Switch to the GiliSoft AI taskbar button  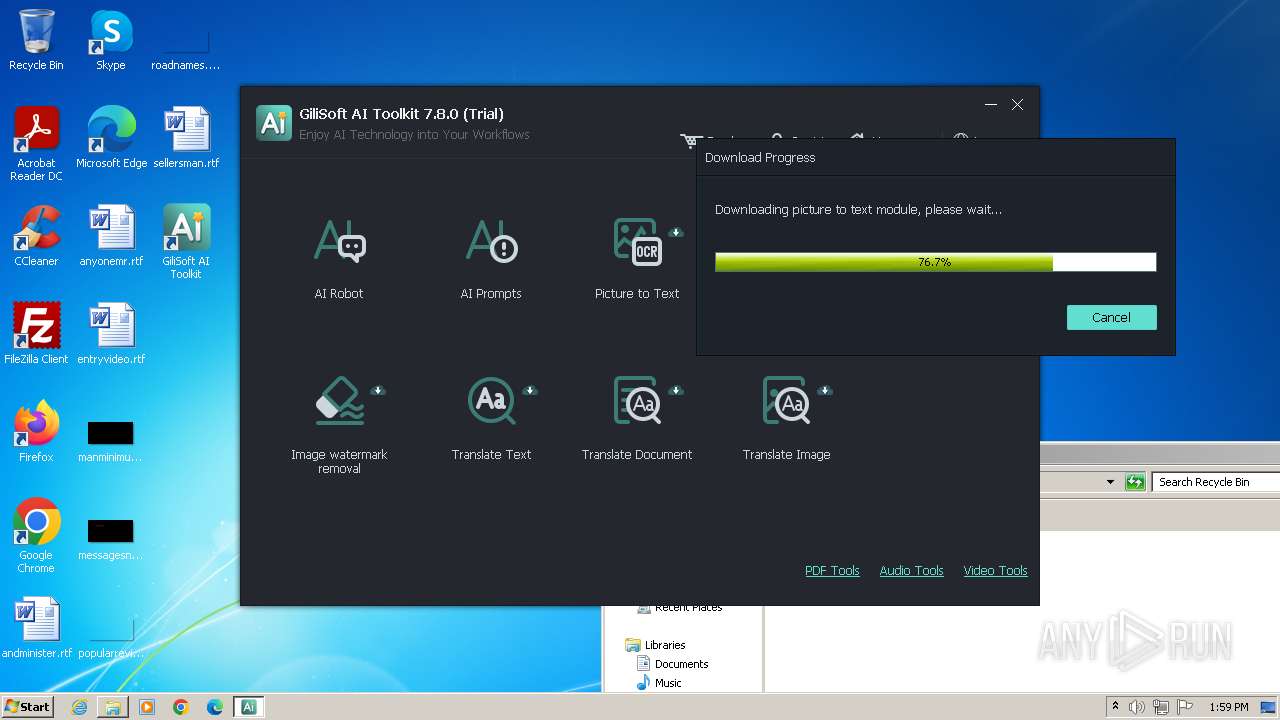pyautogui.click(x=249, y=707)
